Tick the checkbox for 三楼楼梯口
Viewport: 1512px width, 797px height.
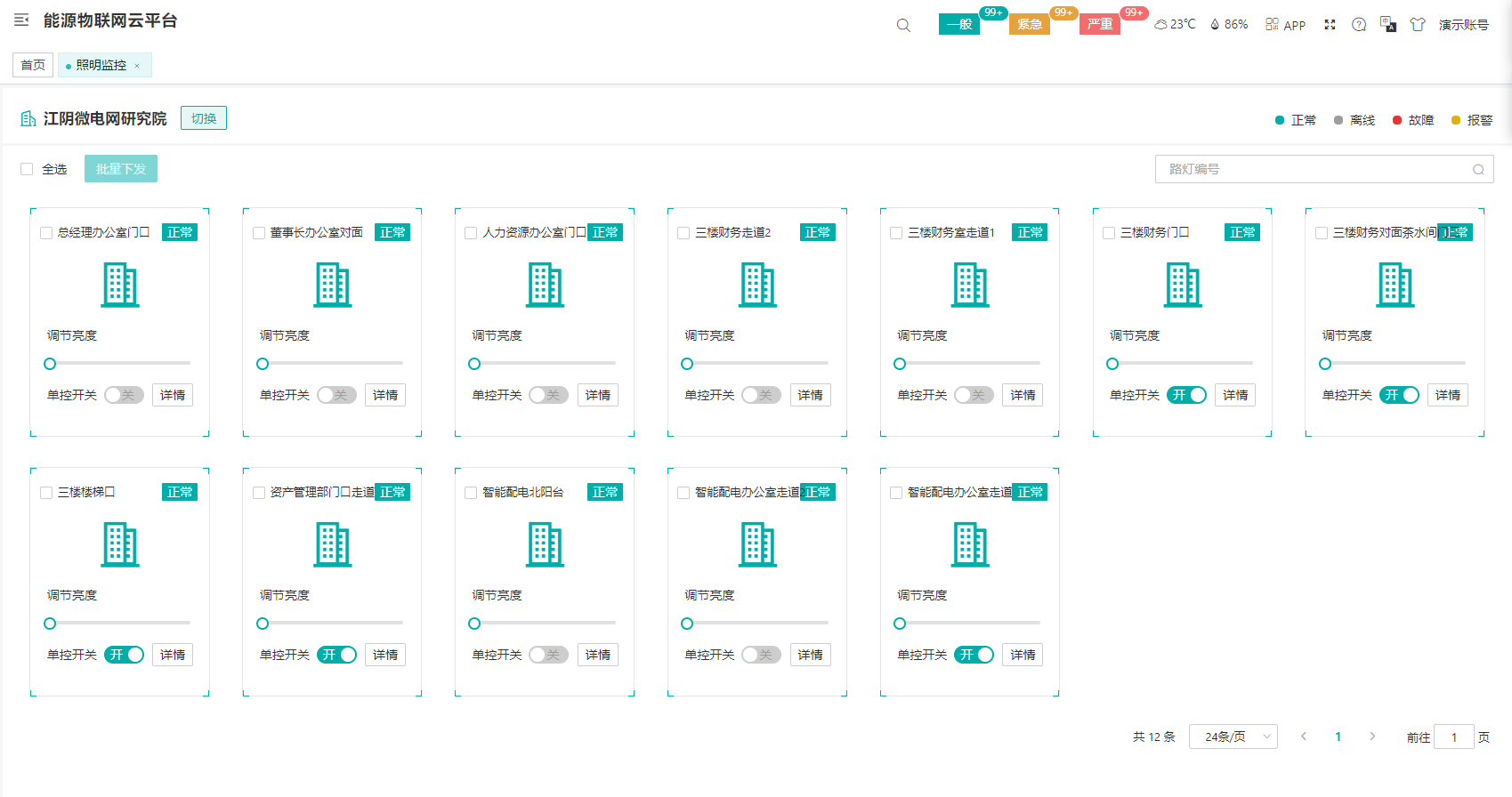46,493
